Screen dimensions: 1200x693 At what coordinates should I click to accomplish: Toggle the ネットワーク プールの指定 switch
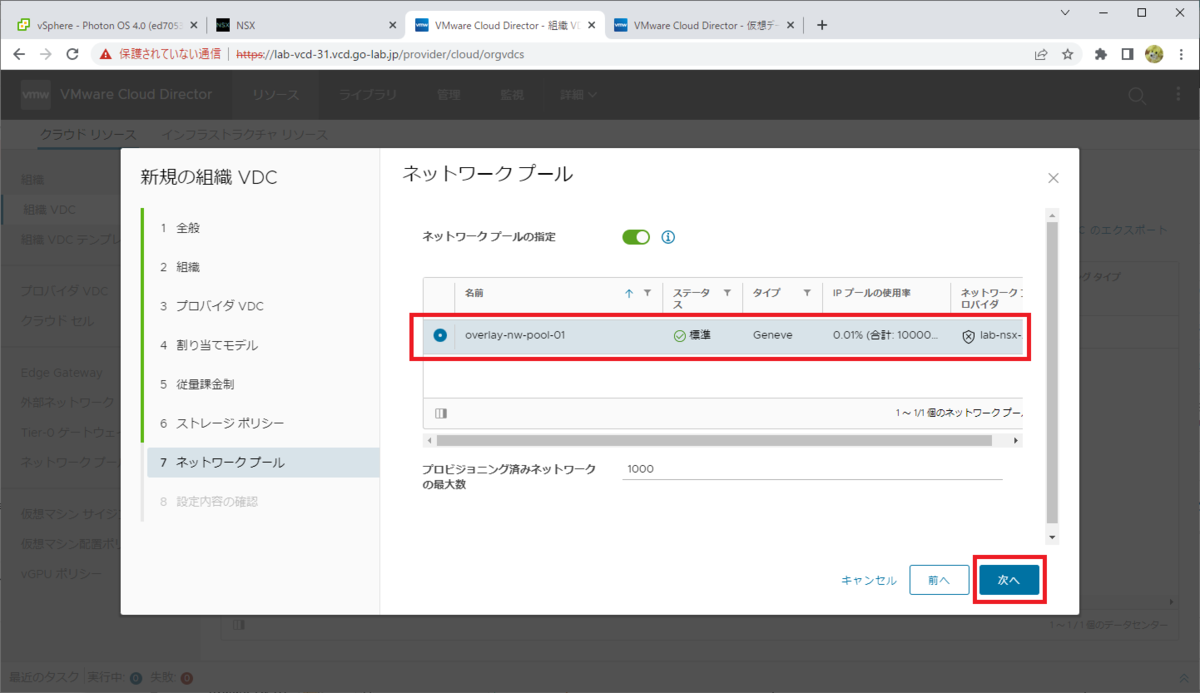click(636, 237)
